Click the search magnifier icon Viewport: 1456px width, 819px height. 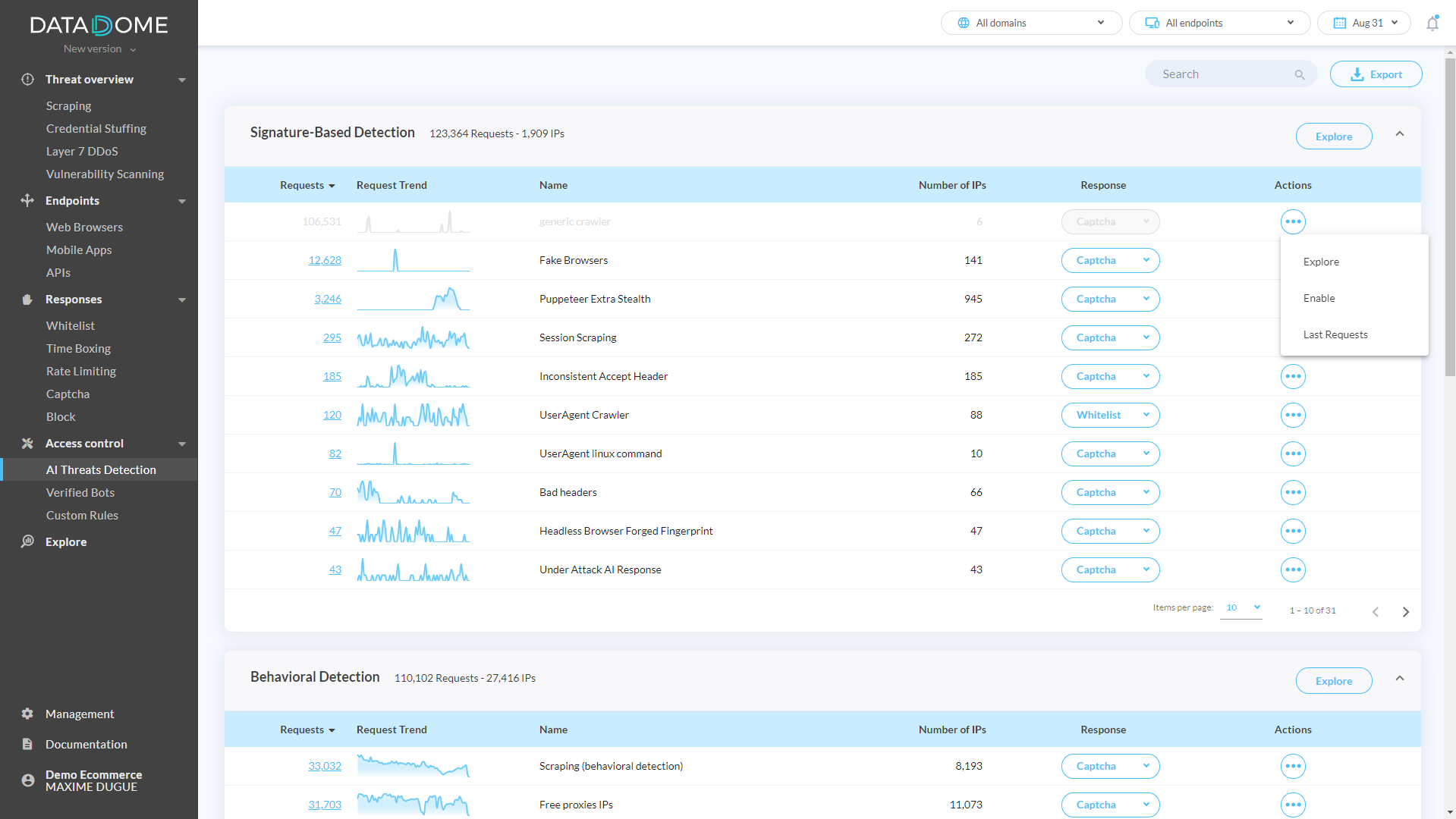click(1300, 74)
